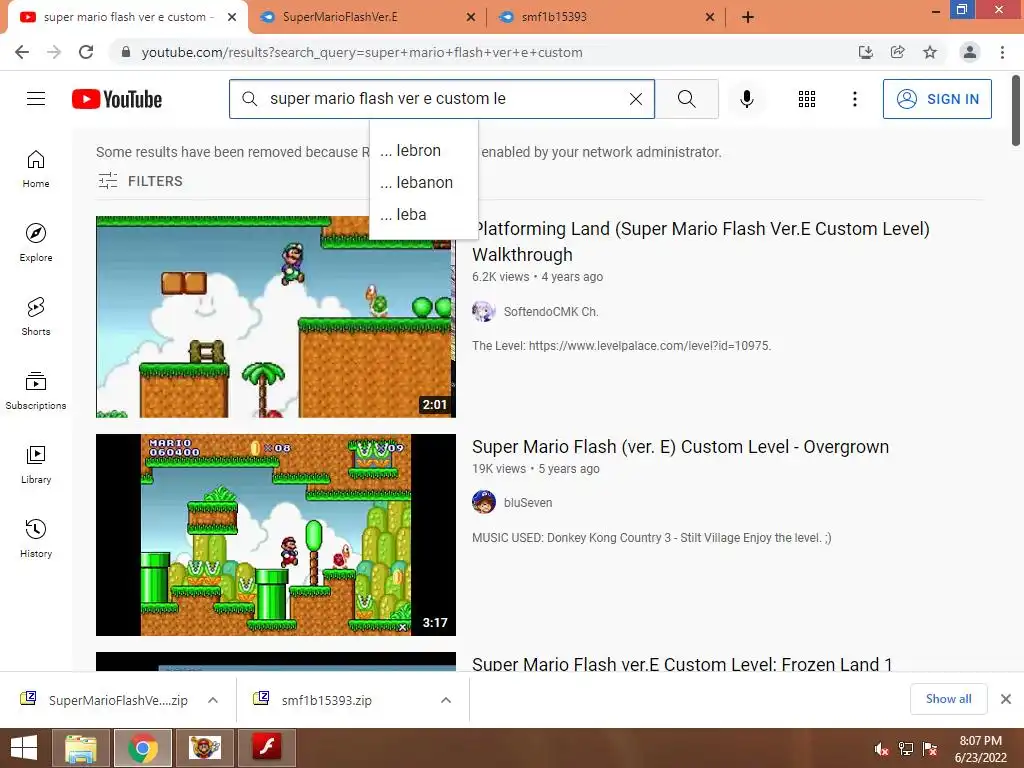Viewport: 1024px width, 768px height.
Task: Open the Chrome profile icon
Action: [970, 52]
